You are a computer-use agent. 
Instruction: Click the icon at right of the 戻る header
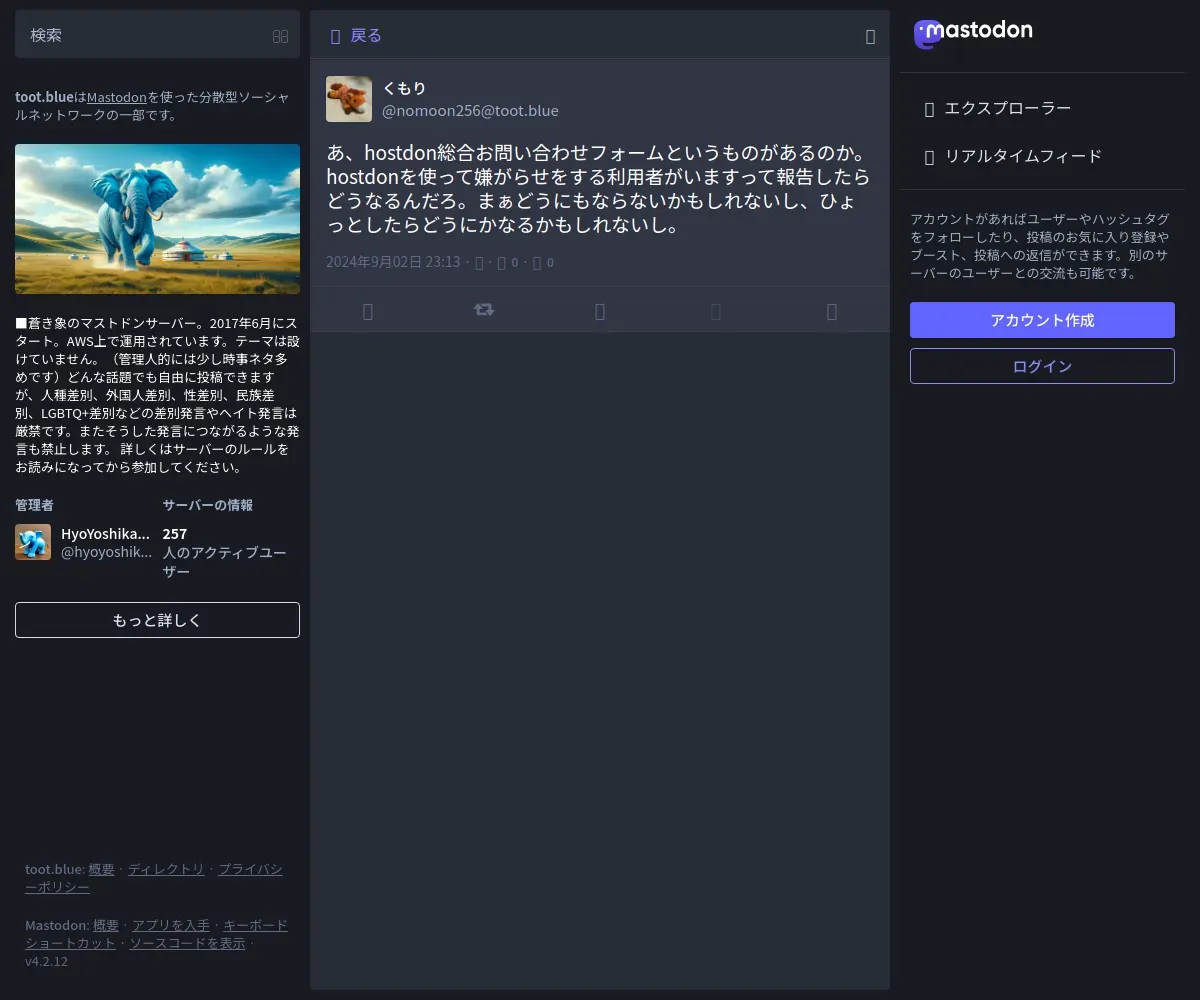tap(870, 36)
